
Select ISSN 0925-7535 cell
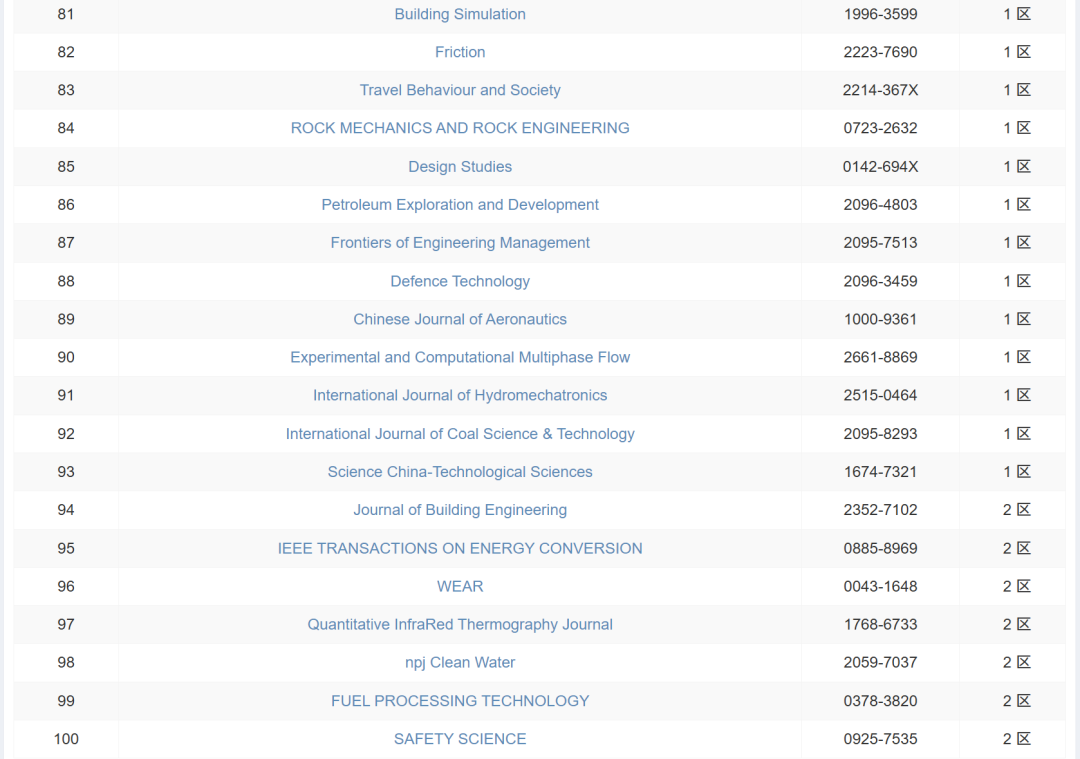[880, 739]
